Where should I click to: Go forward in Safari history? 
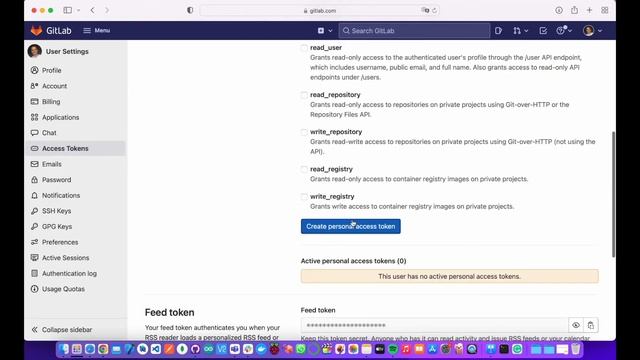click(x=107, y=10)
